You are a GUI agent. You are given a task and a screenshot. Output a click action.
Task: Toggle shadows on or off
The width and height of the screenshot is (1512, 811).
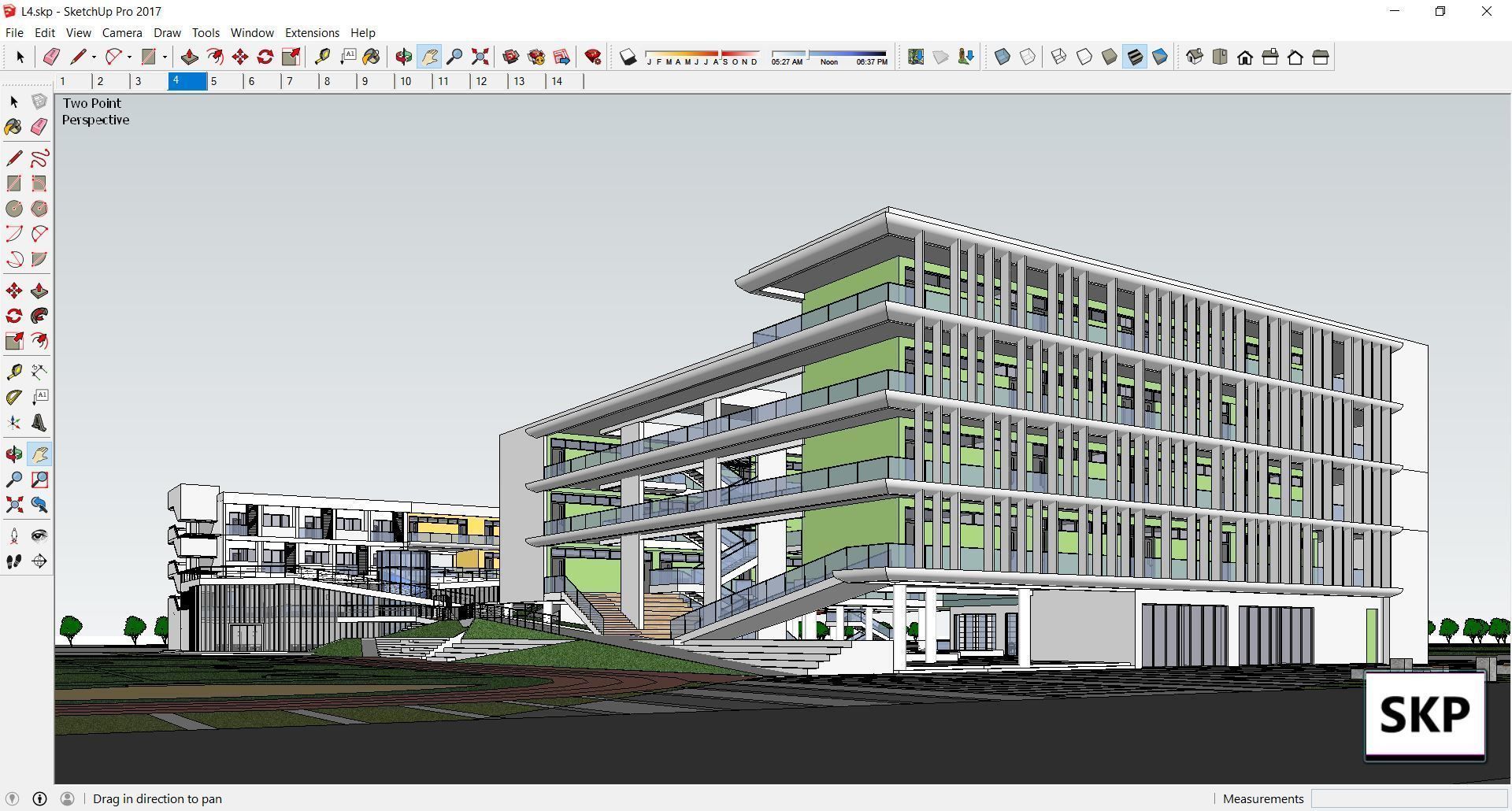click(628, 57)
